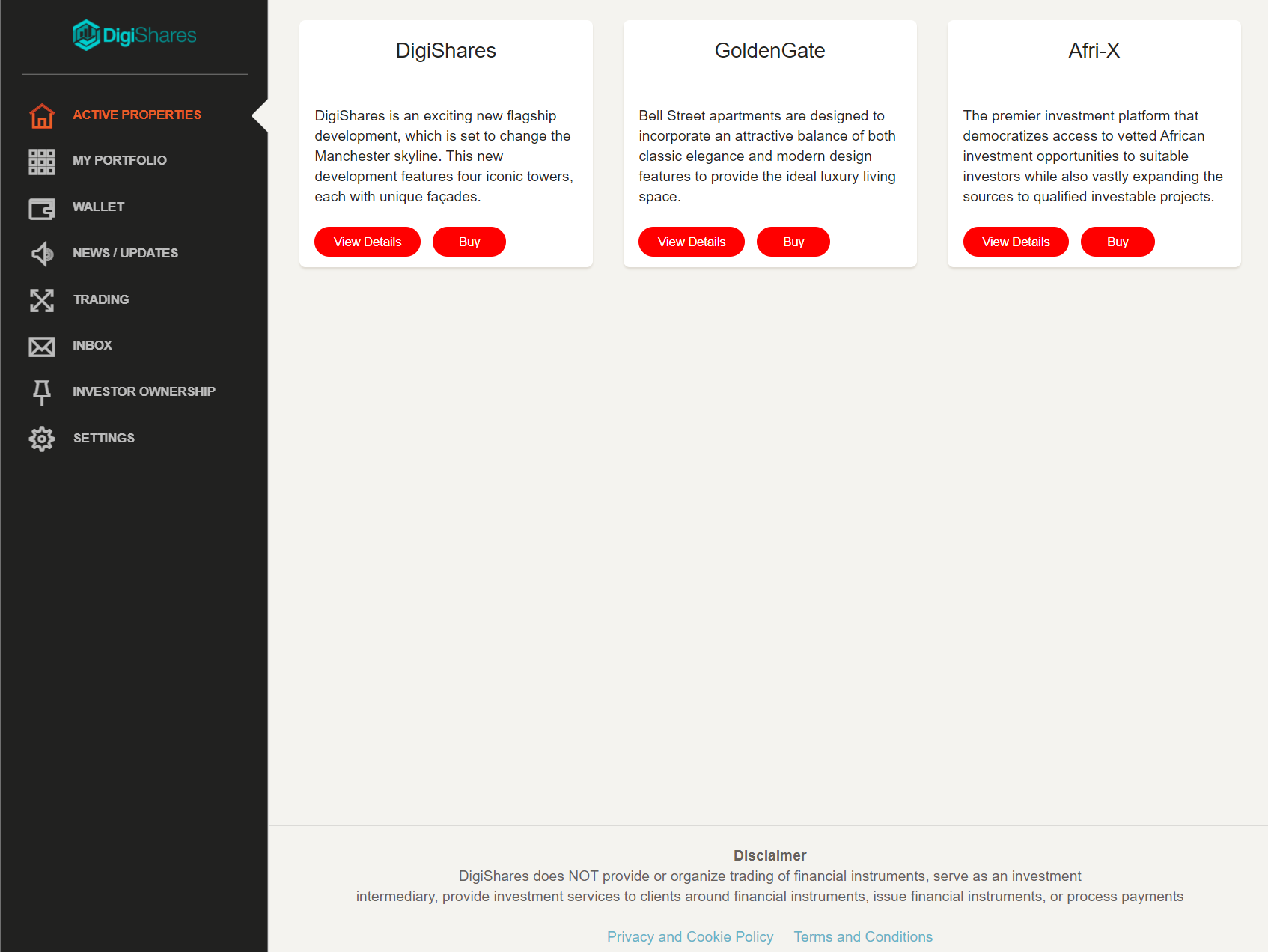Click the Settings gear icon
Image resolution: width=1268 pixels, height=952 pixels.
pos(42,439)
